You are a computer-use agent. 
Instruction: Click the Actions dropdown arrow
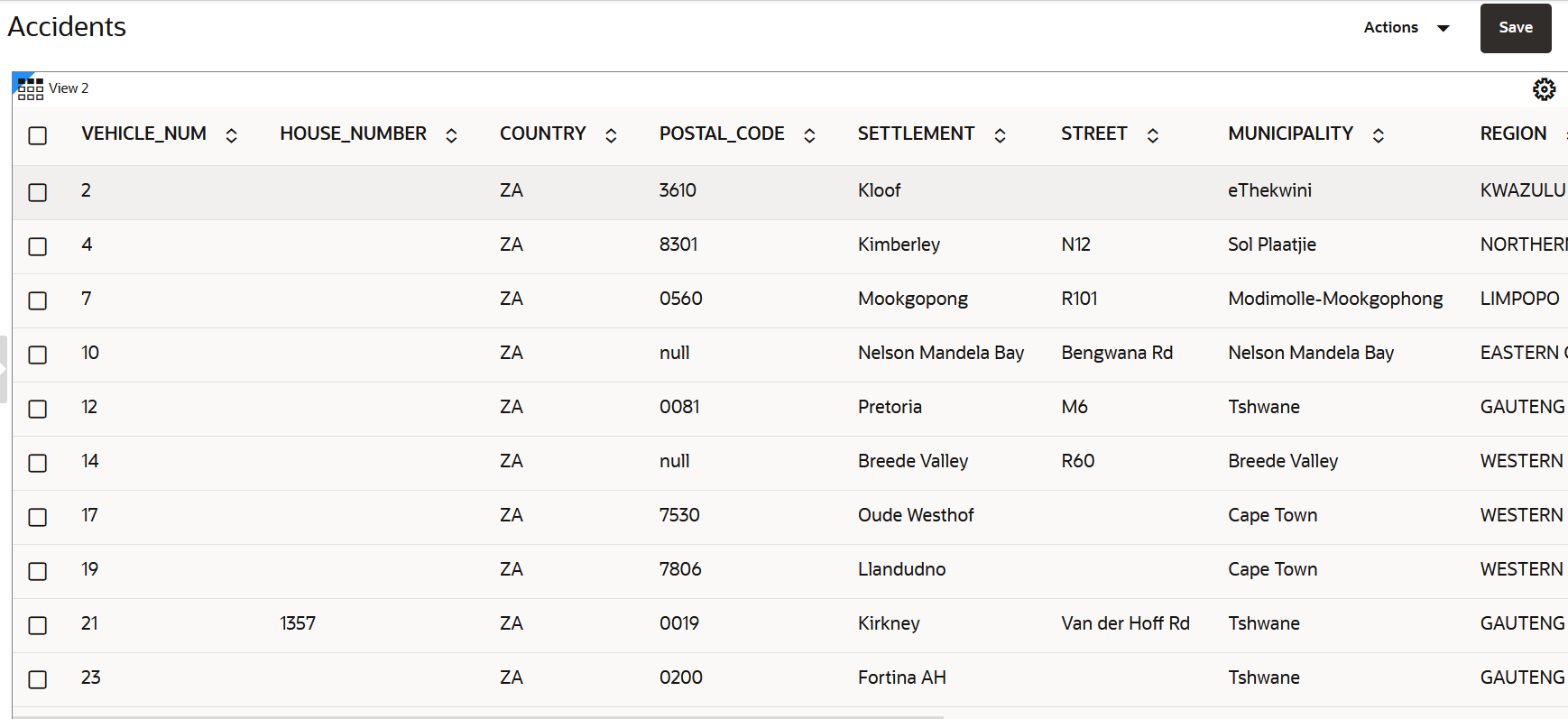[x=1443, y=28]
